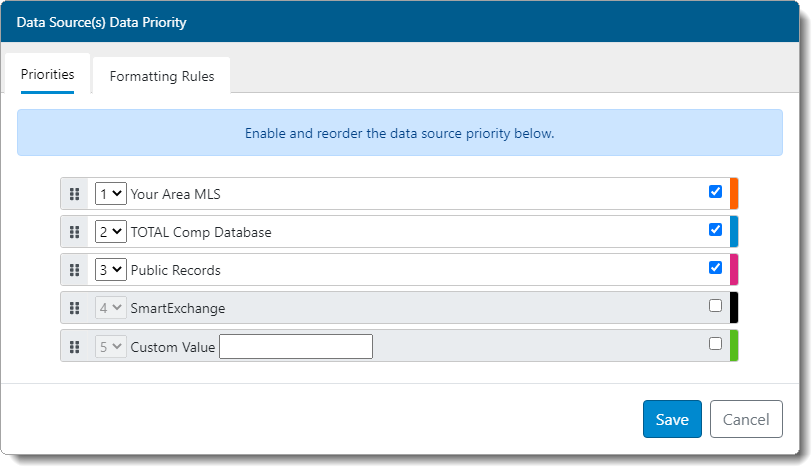
Task: Enable the SmartExchange data source
Action: point(715,306)
